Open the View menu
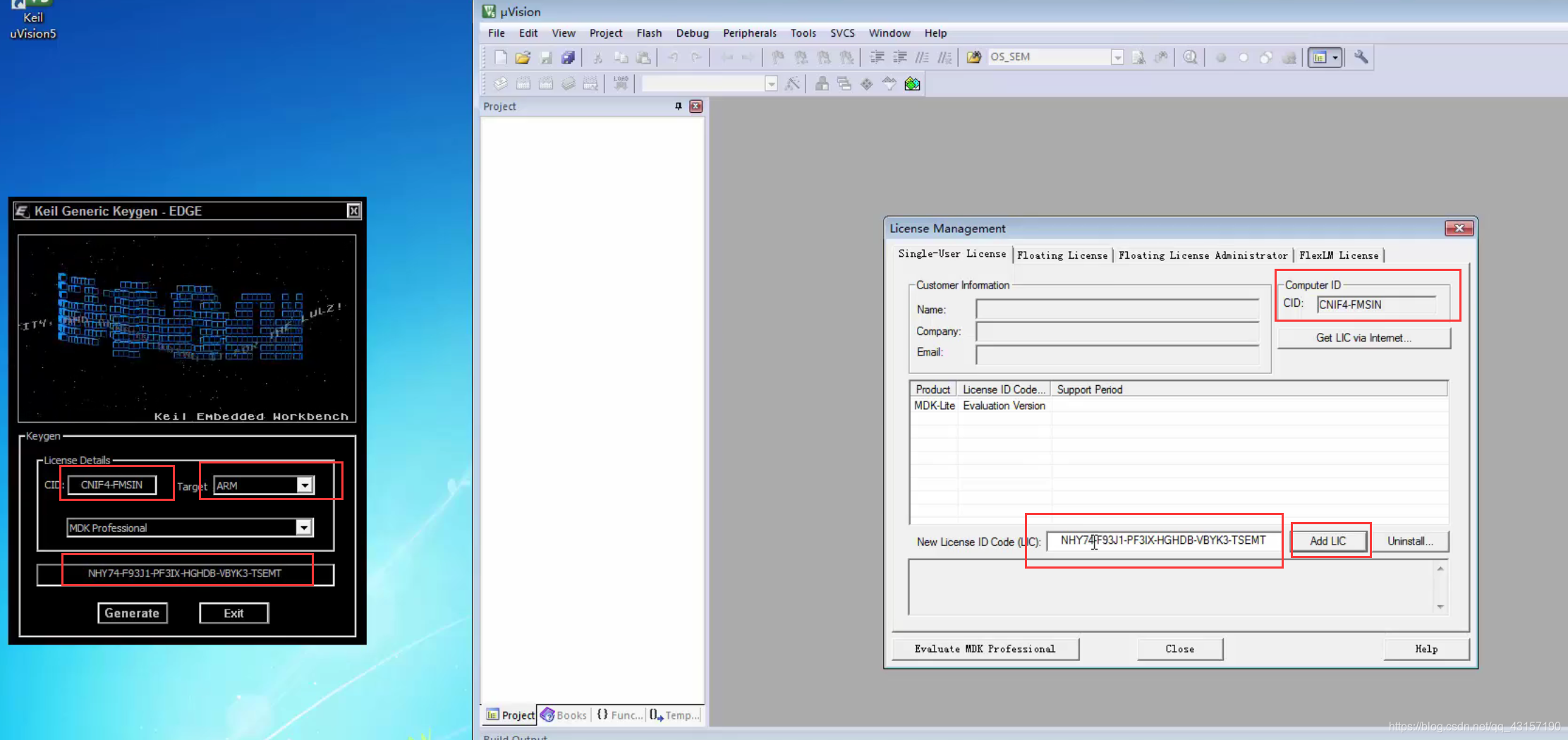The height and width of the screenshot is (740, 1568). coord(564,33)
